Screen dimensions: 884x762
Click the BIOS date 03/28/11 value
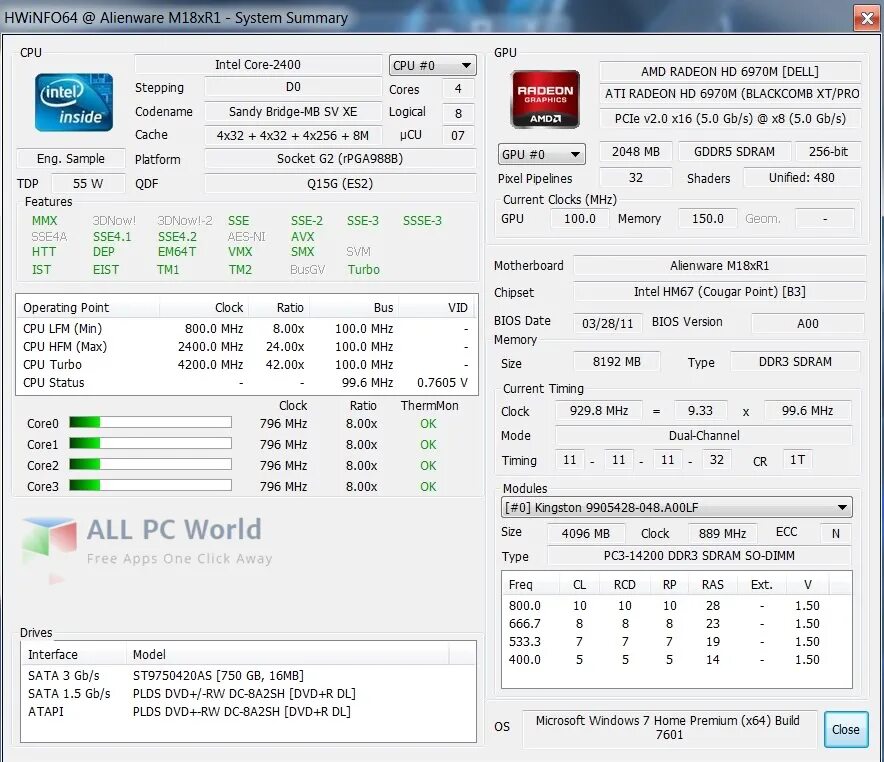pos(607,324)
